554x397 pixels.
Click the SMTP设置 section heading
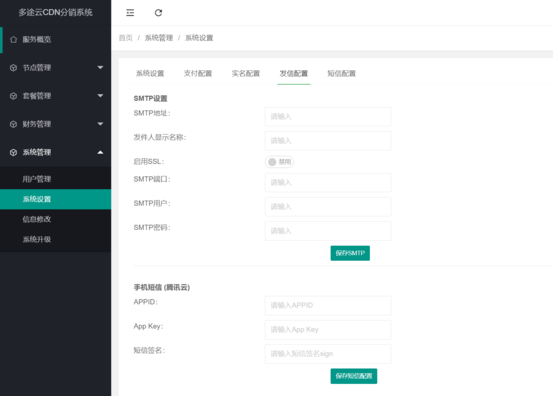(151, 99)
